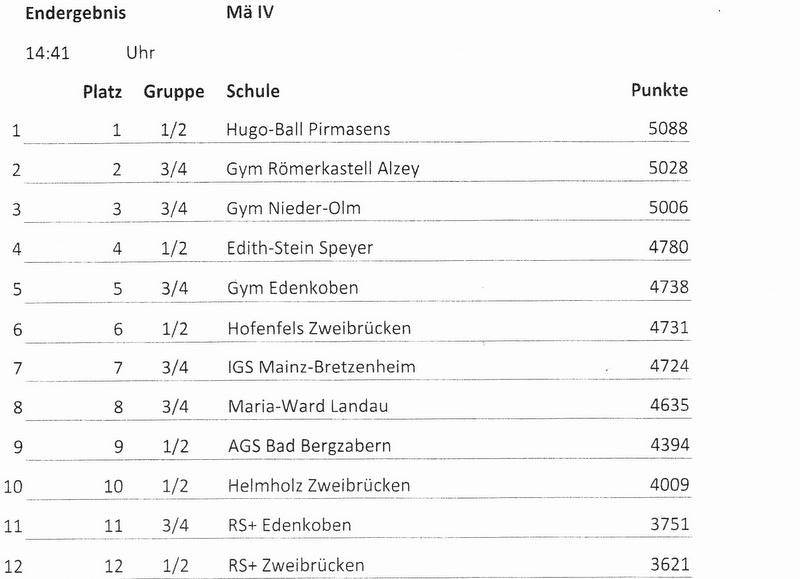
Task: Select the RS+ Zweibrücken entry
Action: point(296,565)
